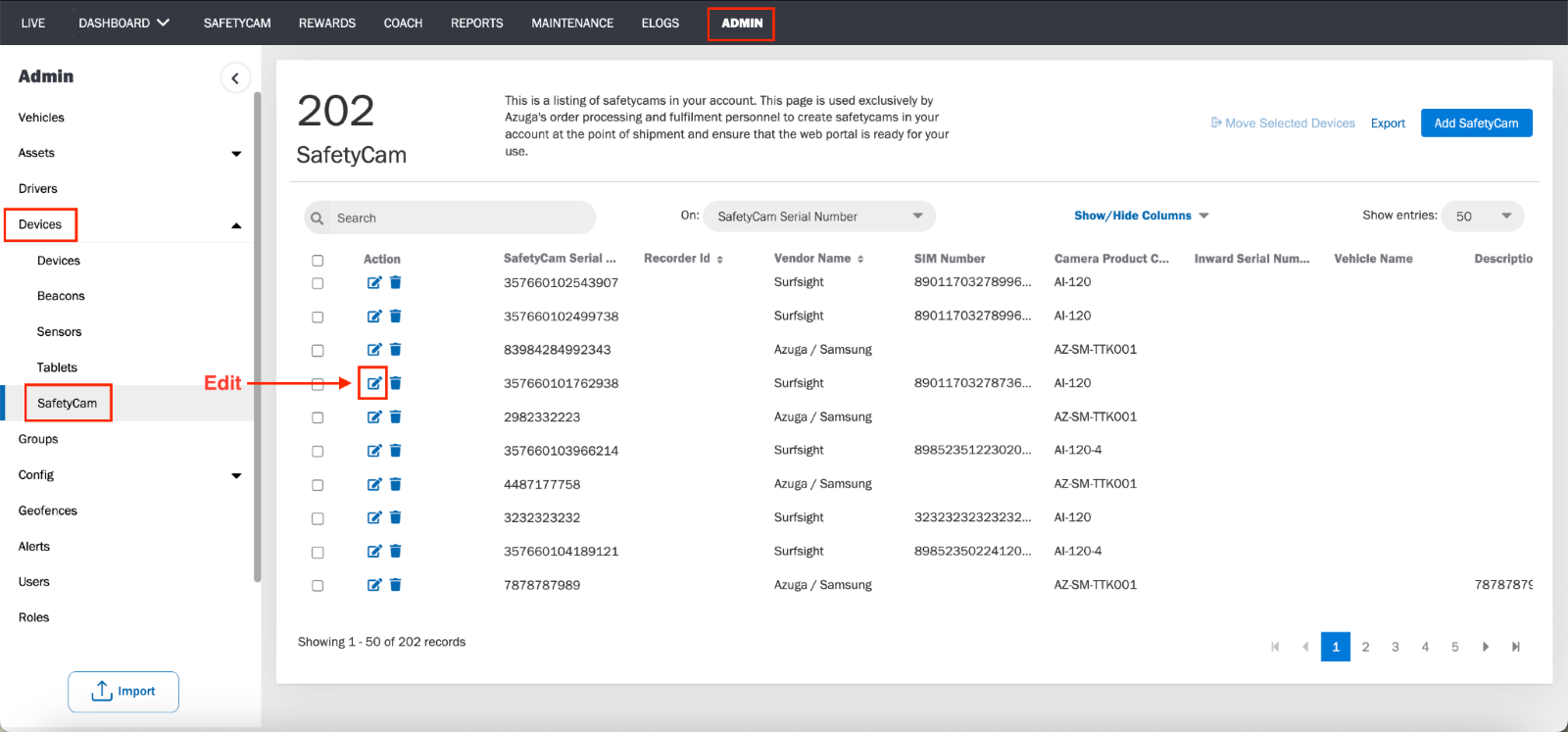Edit SafetyCam 357660104189121
Image resolution: width=1568 pixels, height=732 pixels.
tap(374, 552)
